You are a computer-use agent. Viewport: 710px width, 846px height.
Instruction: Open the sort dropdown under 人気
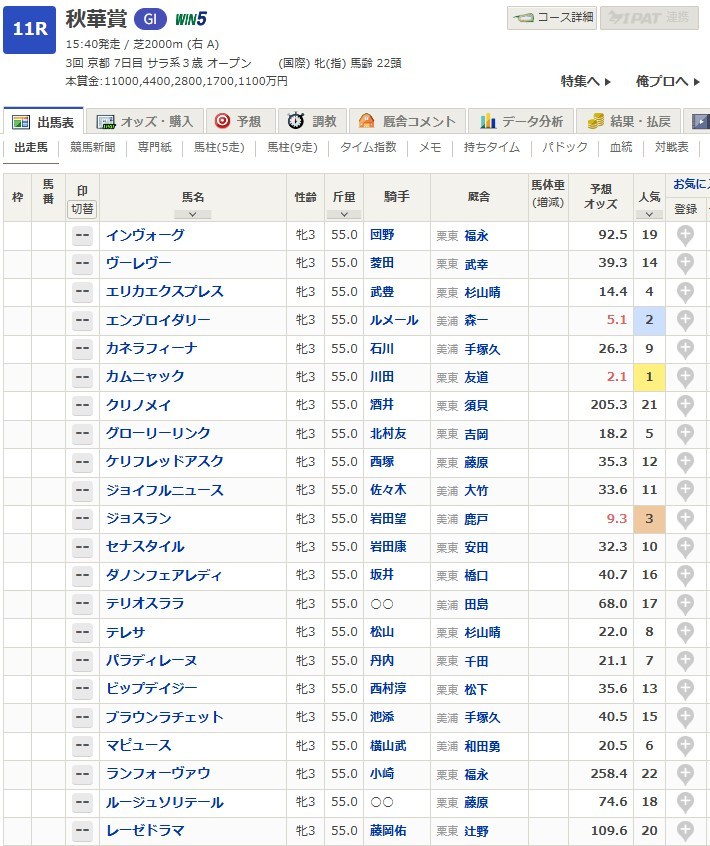tap(649, 214)
